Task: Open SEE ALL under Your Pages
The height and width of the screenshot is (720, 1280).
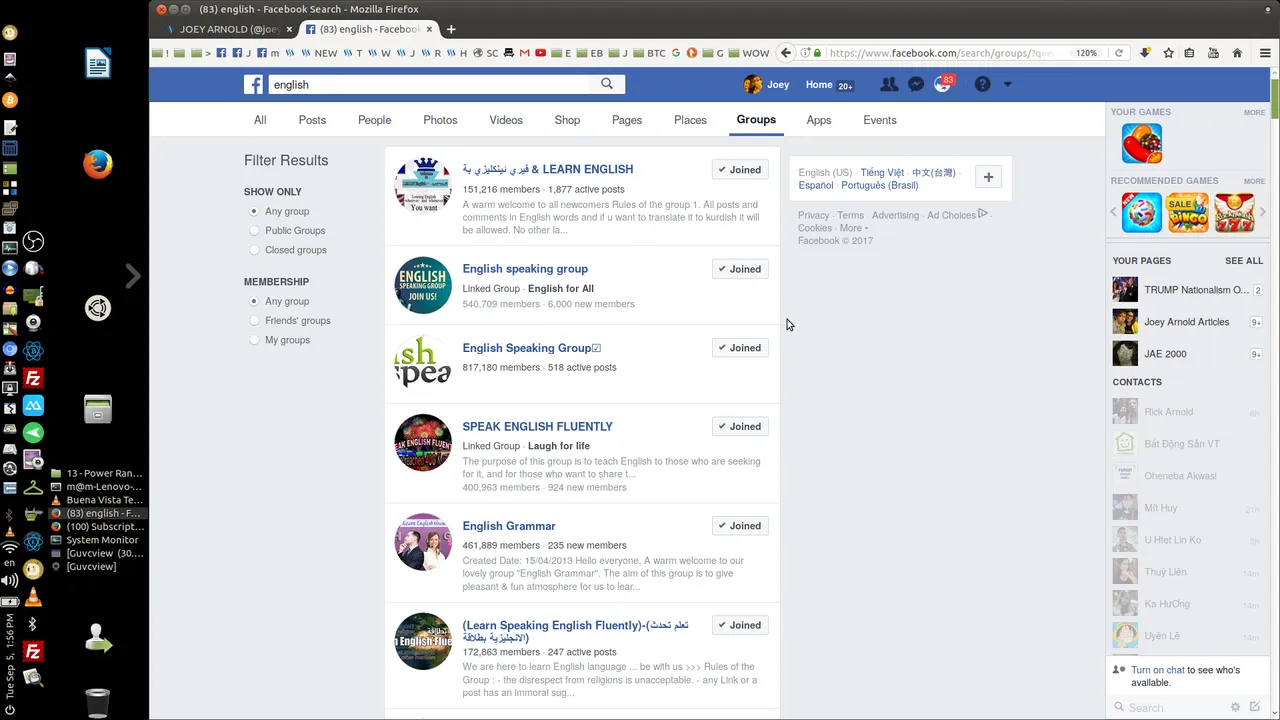Action: [1244, 261]
